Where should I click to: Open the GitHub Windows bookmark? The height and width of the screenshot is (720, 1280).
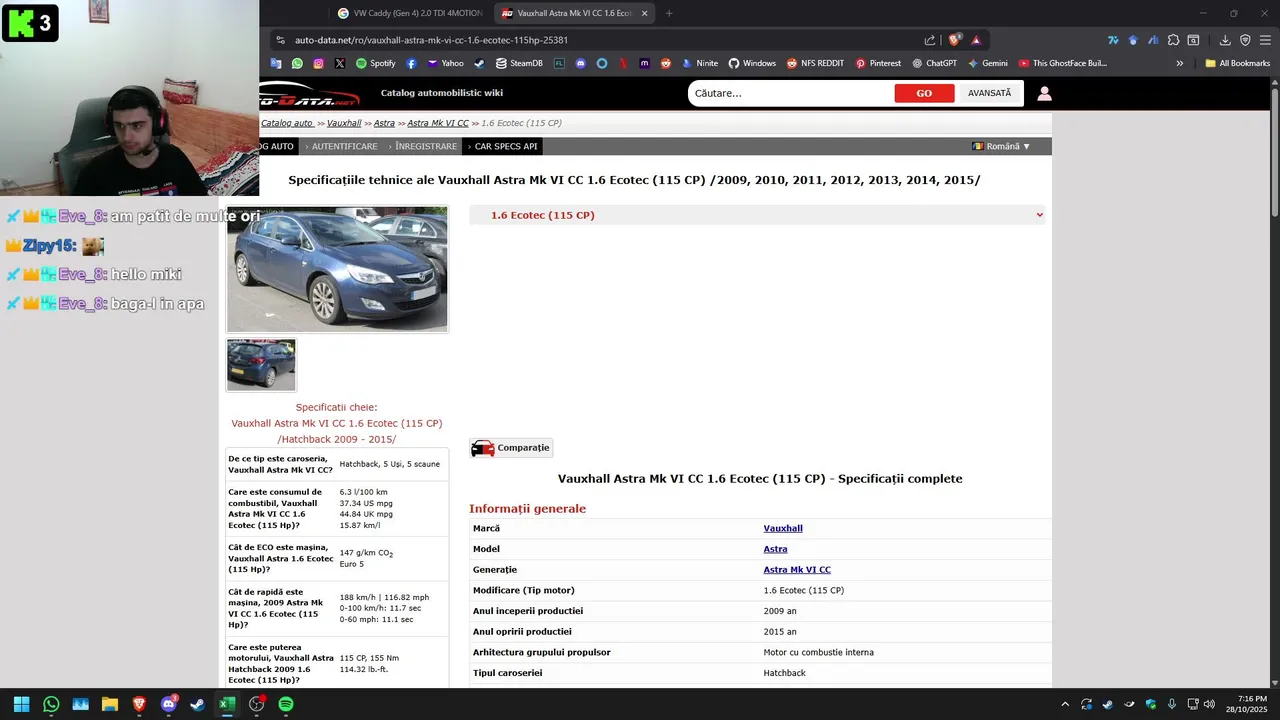click(752, 63)
